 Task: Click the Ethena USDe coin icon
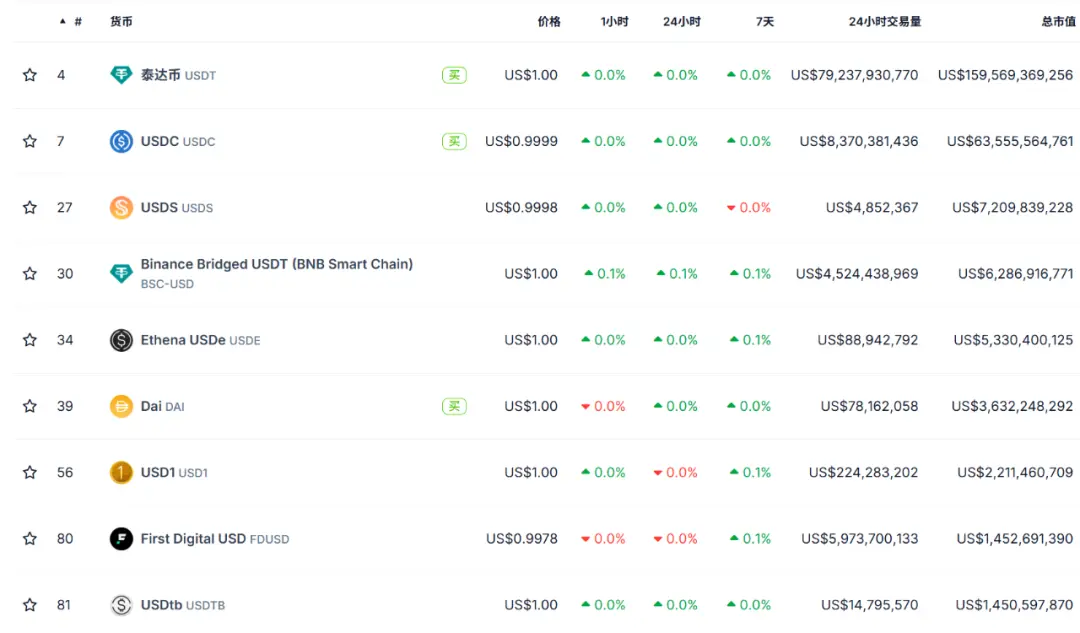[x=121, y=340]
